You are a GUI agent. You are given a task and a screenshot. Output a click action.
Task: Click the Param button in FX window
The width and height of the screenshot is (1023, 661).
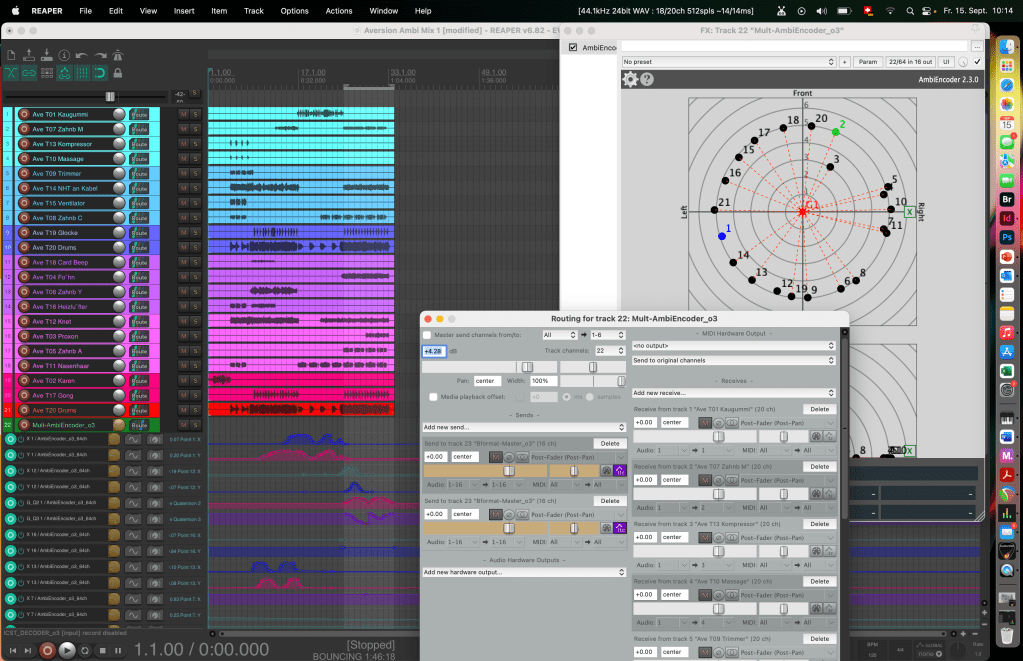point(867,62)
